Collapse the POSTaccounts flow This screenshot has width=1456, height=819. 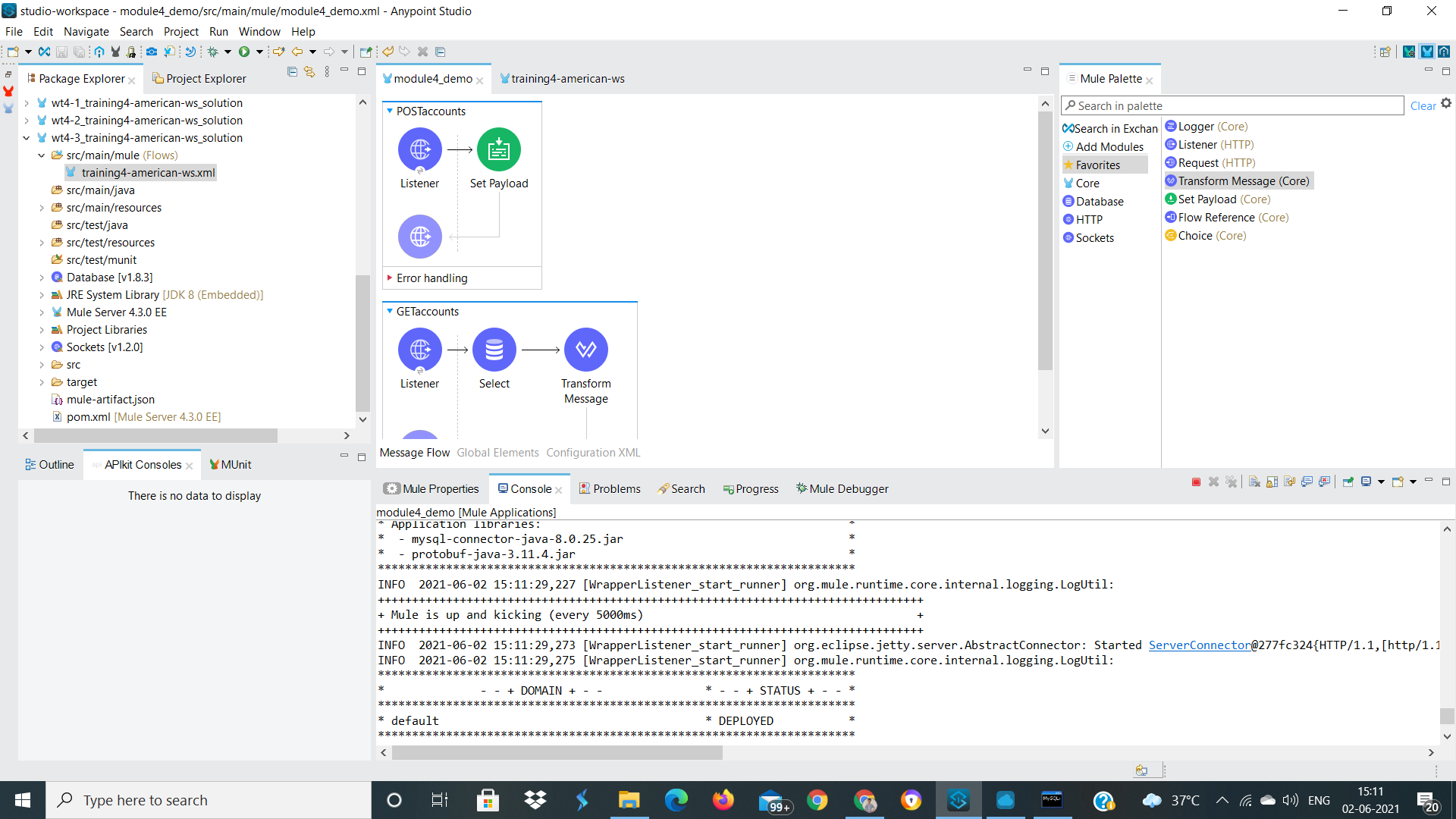(x=389, y=111)
